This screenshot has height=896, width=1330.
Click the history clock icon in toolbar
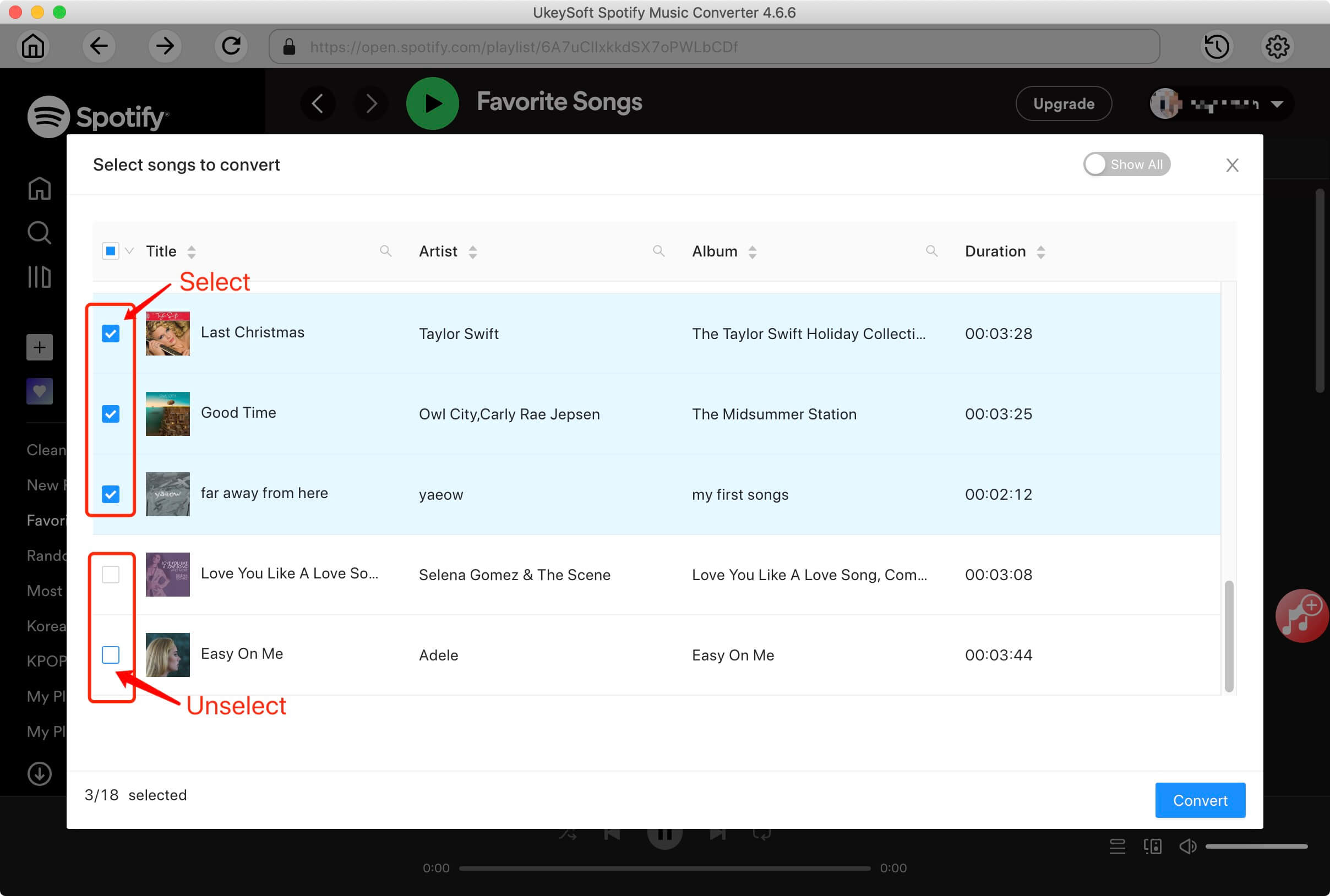pos(1216,46)
